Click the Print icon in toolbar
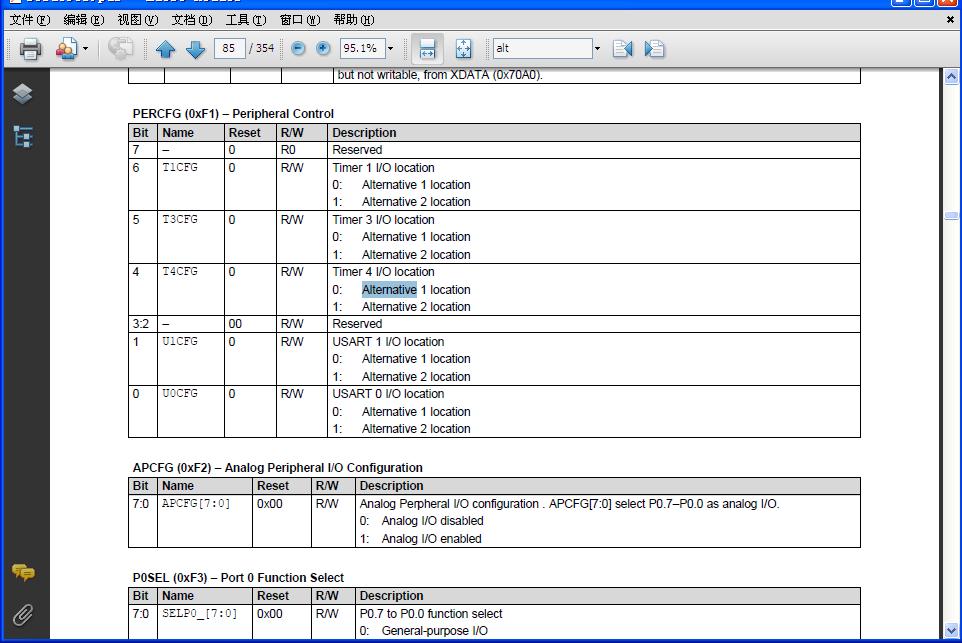The image size is (962, 643). pyautogui.click(x=30, y=48)
